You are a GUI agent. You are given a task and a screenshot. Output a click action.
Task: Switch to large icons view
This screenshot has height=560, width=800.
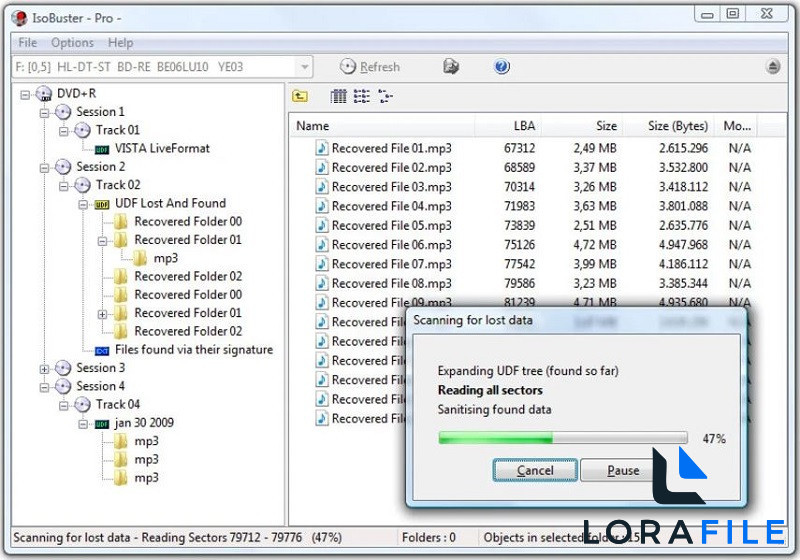[338, 96]
